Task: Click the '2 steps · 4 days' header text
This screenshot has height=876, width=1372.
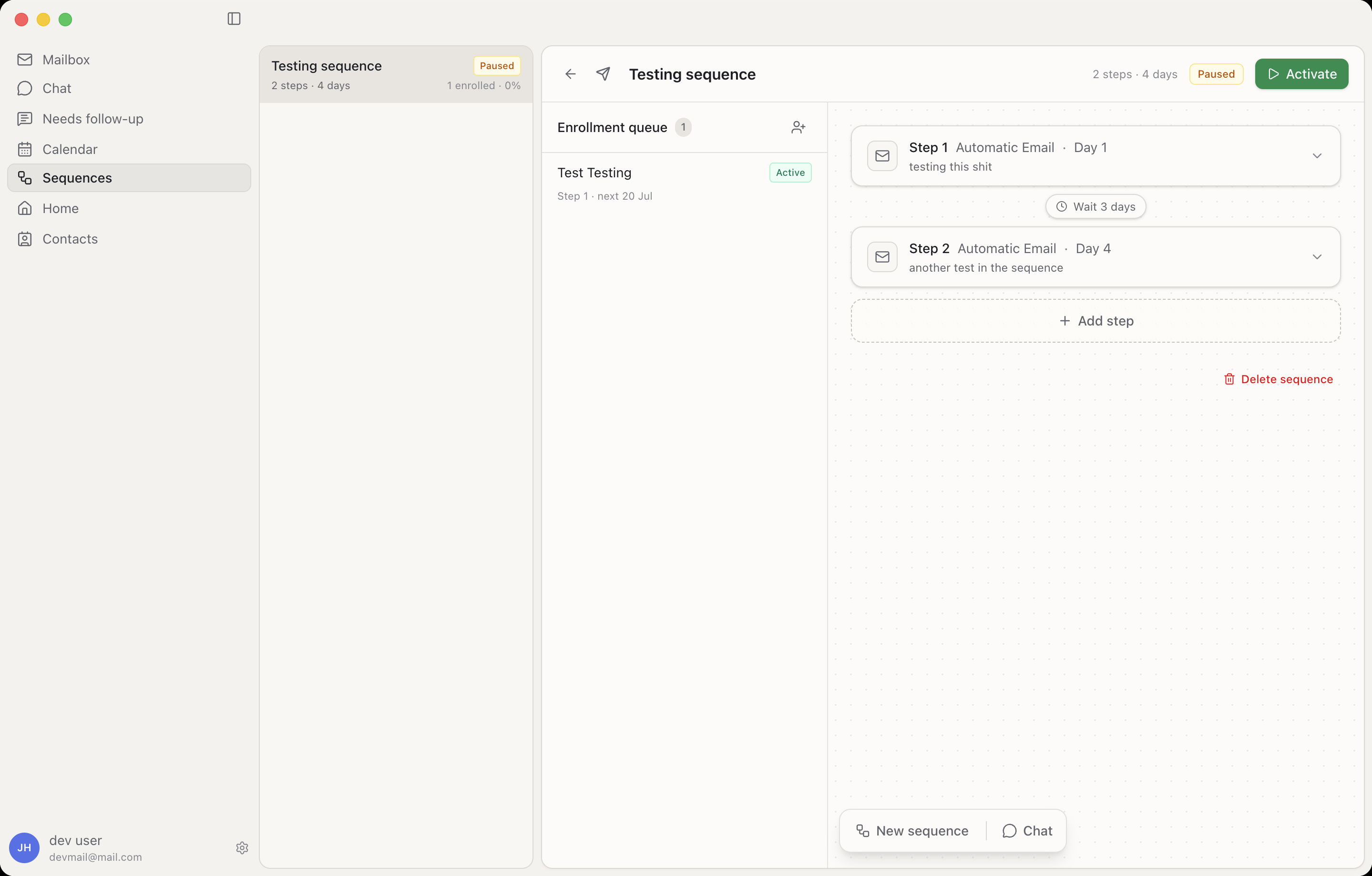Action: tap(1135, 74)
